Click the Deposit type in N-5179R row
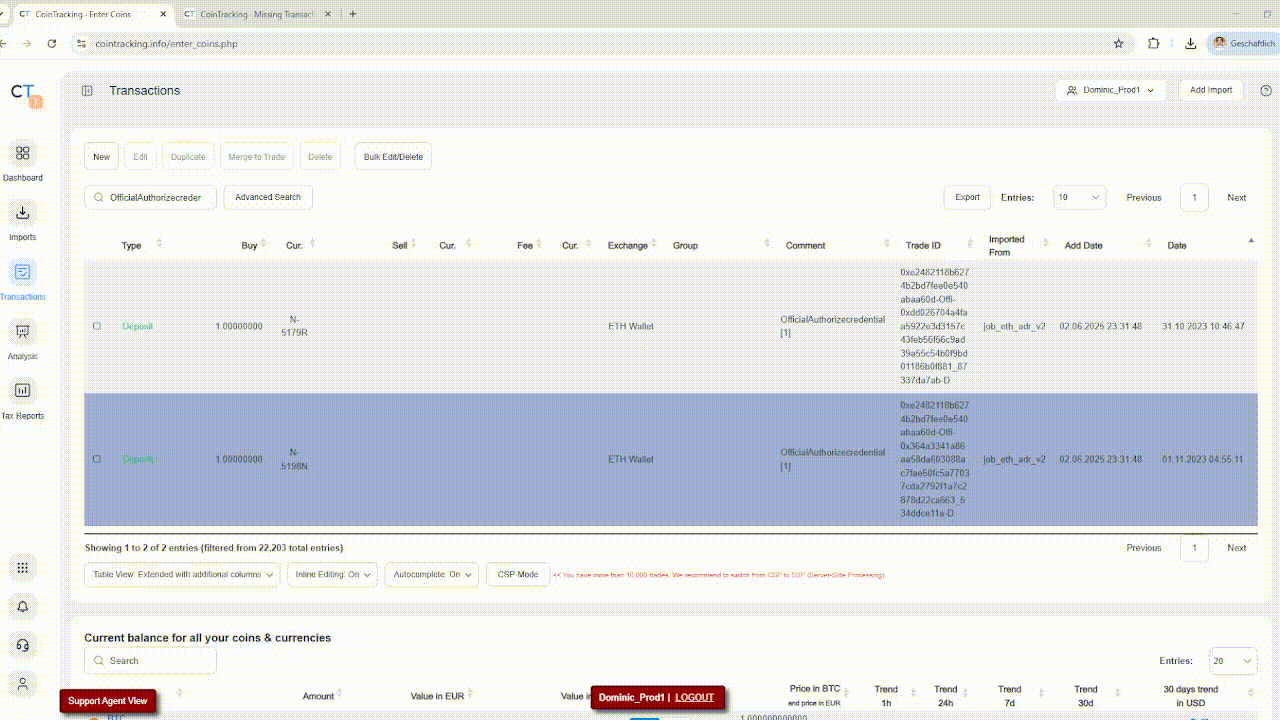The image size is (1280, 720). click(138, 326)
